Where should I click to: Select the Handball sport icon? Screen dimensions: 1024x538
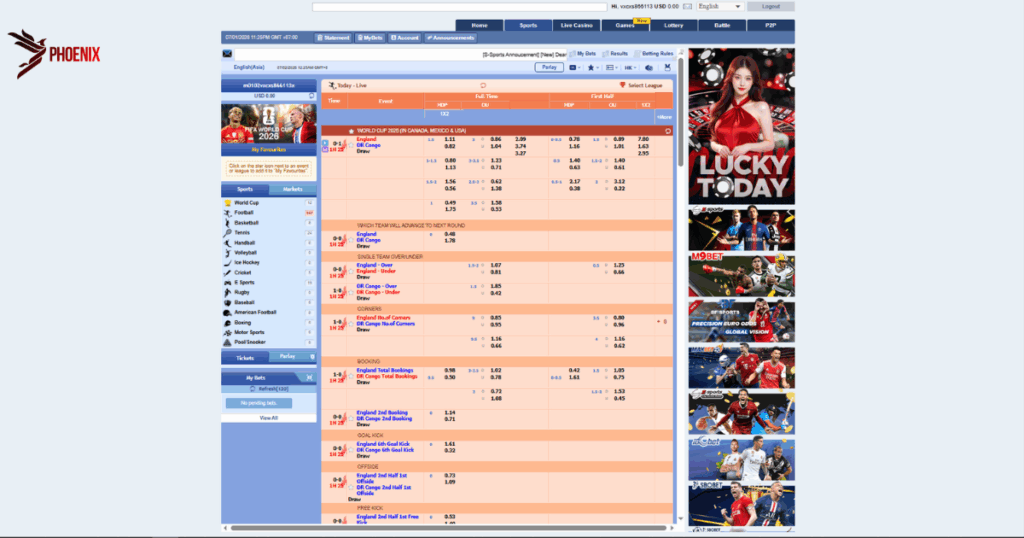(227, 243)
